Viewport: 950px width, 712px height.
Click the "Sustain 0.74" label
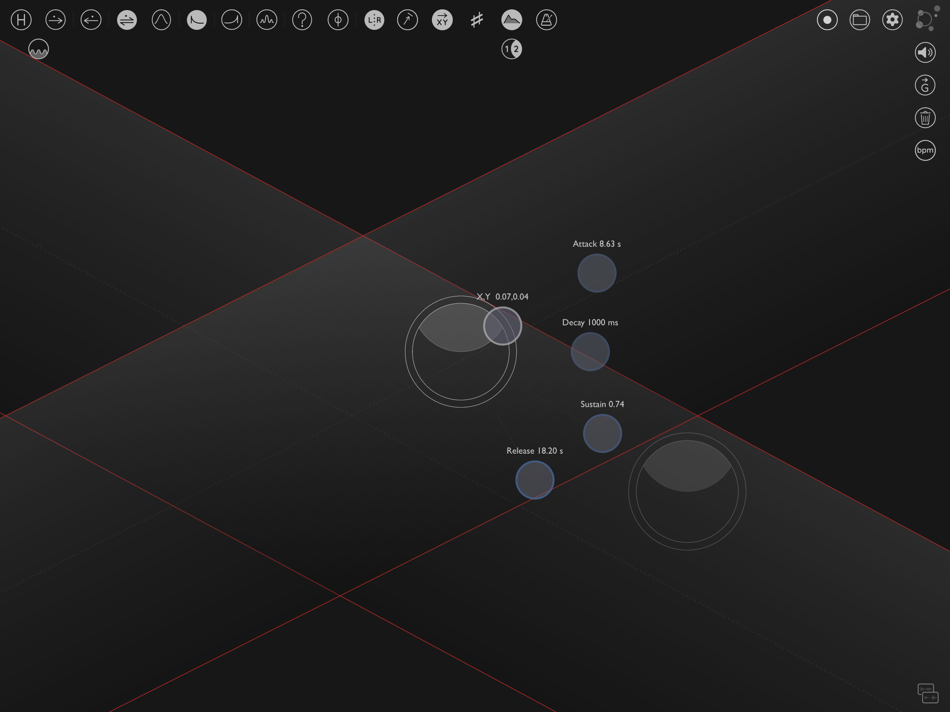[x=602, y=404]
